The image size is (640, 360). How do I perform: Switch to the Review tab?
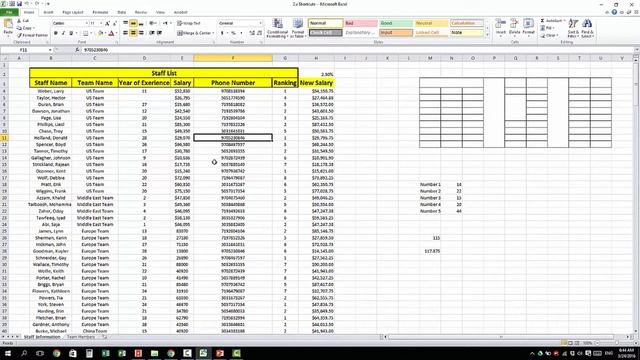[141, 12]
